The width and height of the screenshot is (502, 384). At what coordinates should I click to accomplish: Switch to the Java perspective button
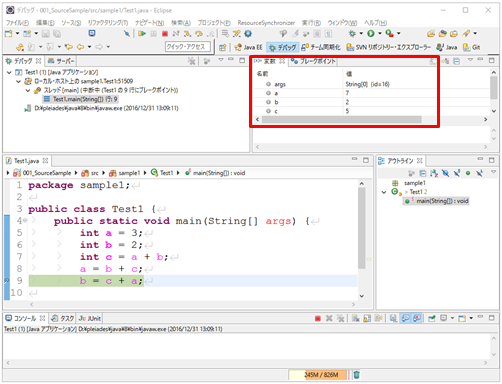447,47
